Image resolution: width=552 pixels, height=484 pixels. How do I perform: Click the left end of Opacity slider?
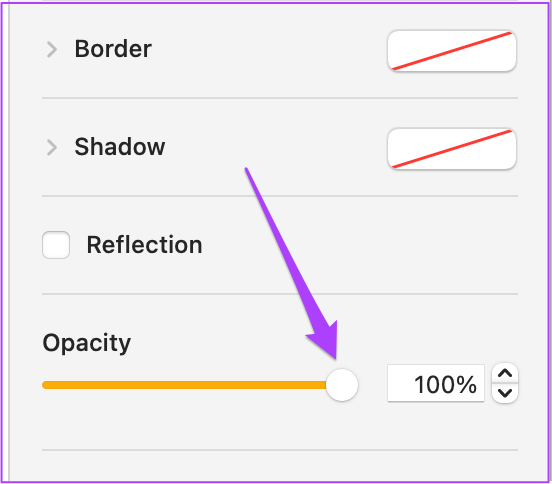(45, 385)
